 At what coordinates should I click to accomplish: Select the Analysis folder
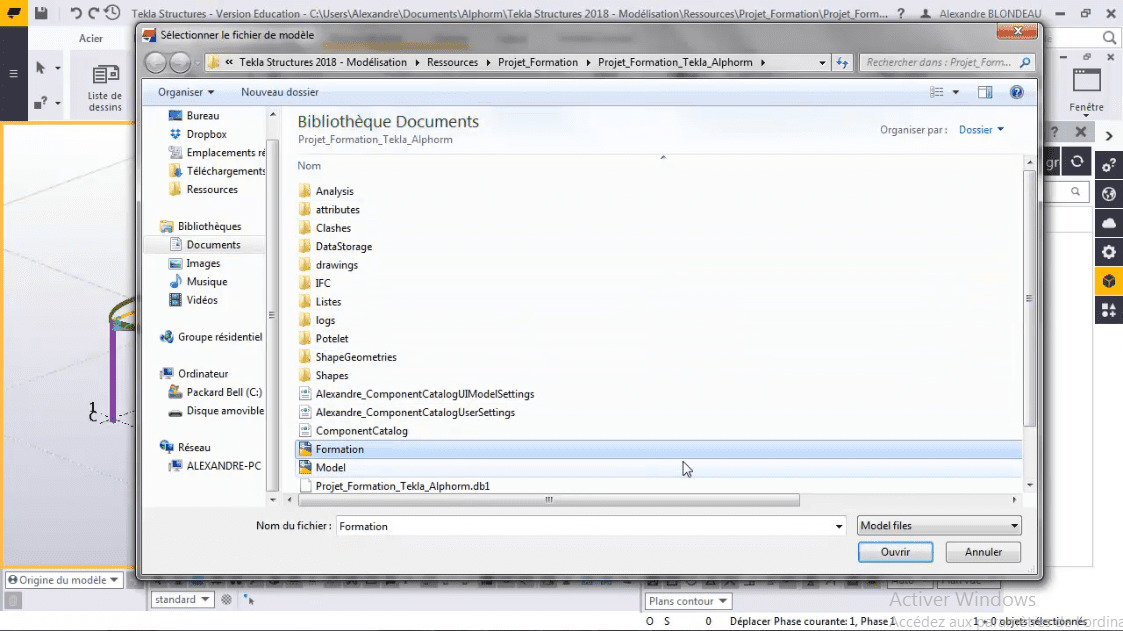(334, 191)
